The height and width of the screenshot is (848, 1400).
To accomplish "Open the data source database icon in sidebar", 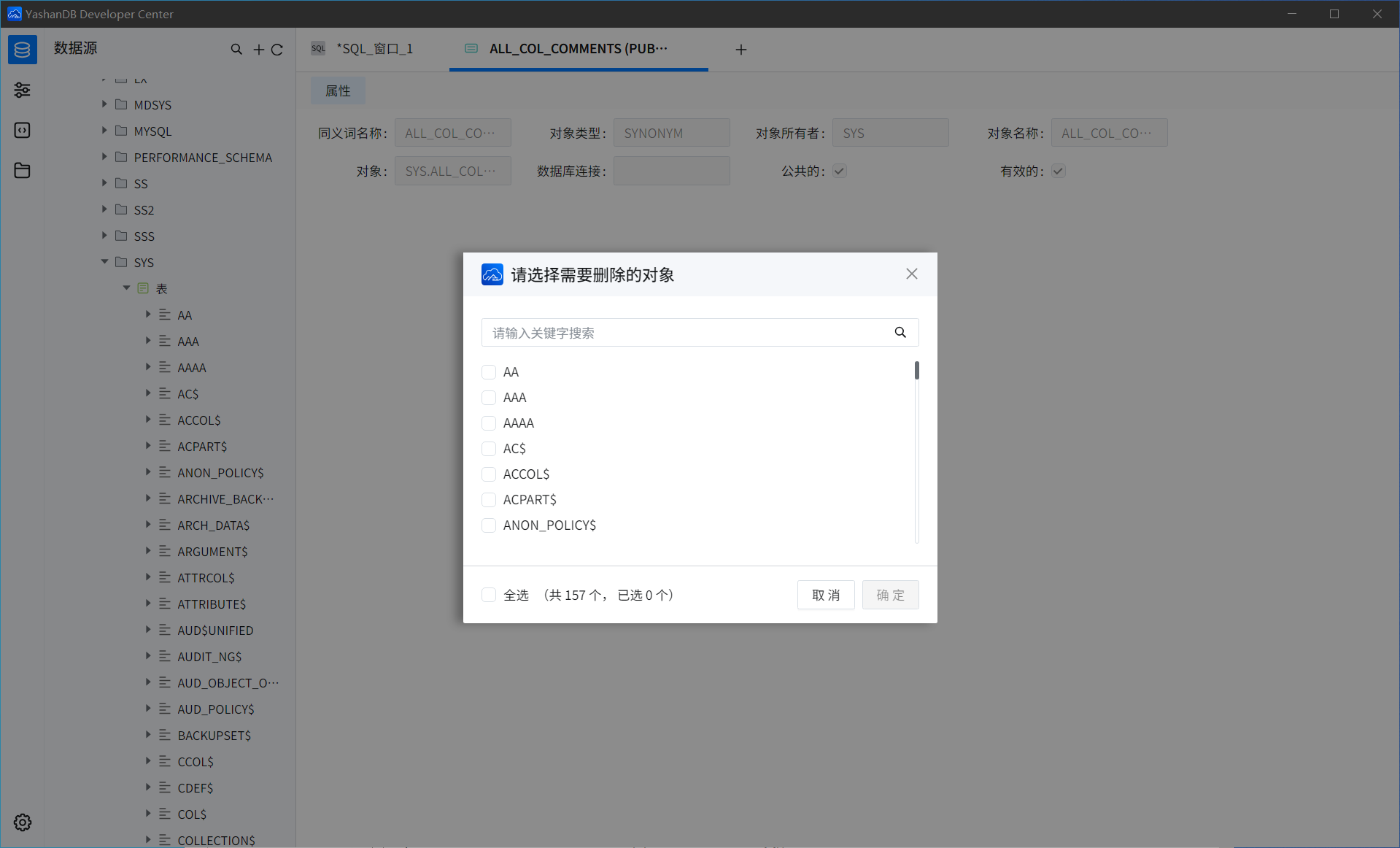I will (x=22, y=50).
